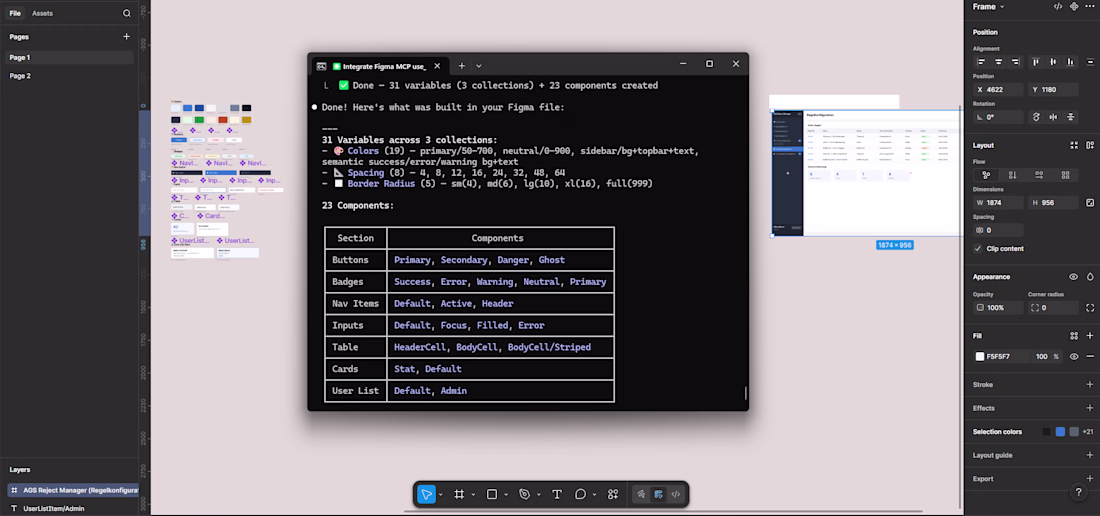Open shape tool dropdown arrow
1100x516 pixels.
(x=505, y=495)
